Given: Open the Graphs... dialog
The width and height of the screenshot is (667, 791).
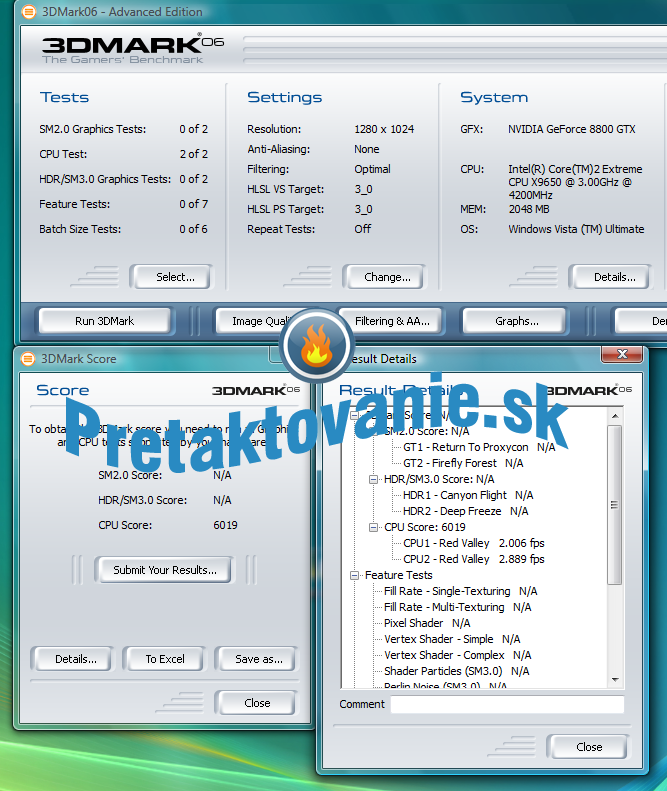Looking at the screenshot, I should (x=515, y=321).
